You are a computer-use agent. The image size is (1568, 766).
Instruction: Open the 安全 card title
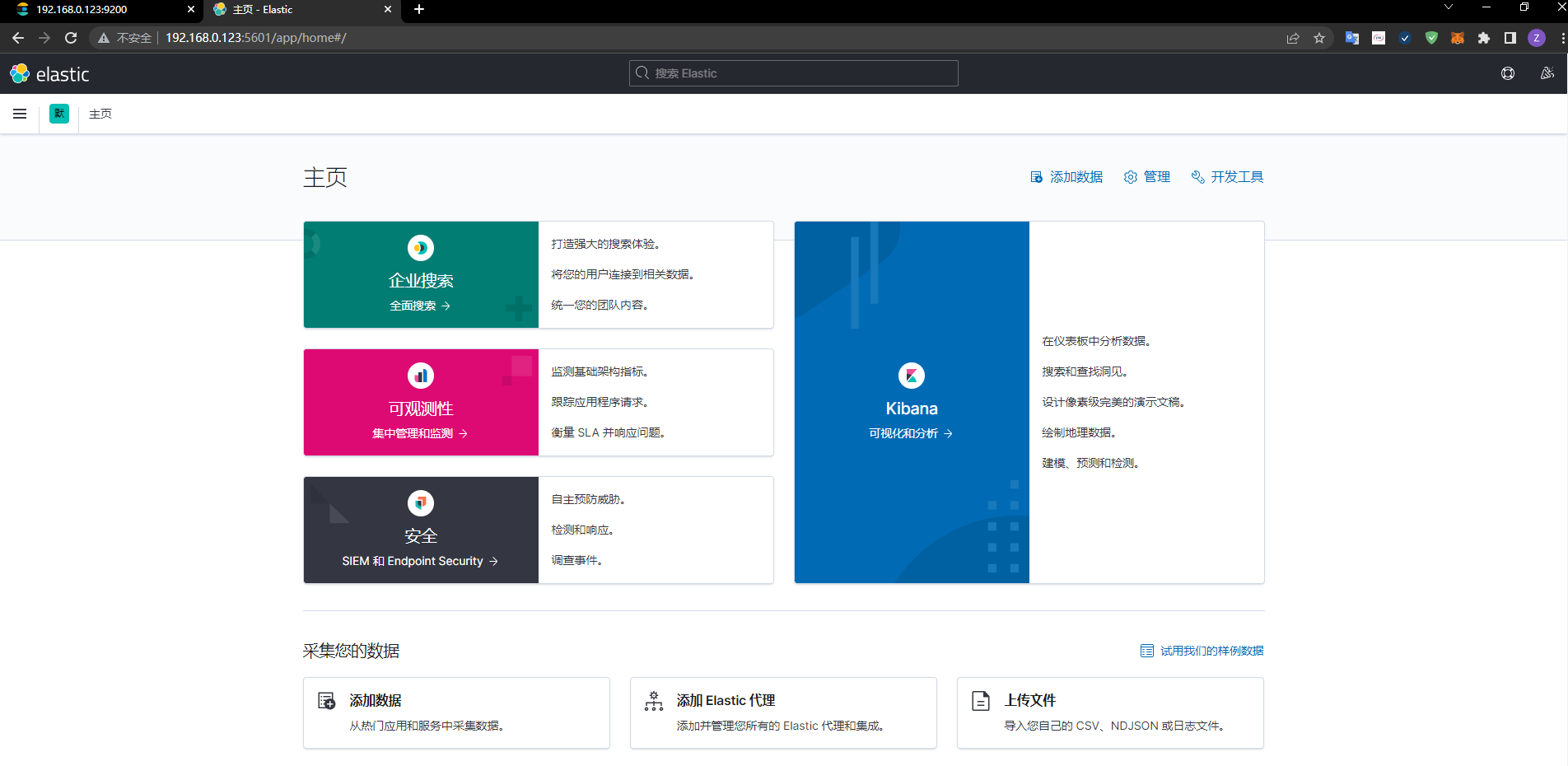point(421,536)
